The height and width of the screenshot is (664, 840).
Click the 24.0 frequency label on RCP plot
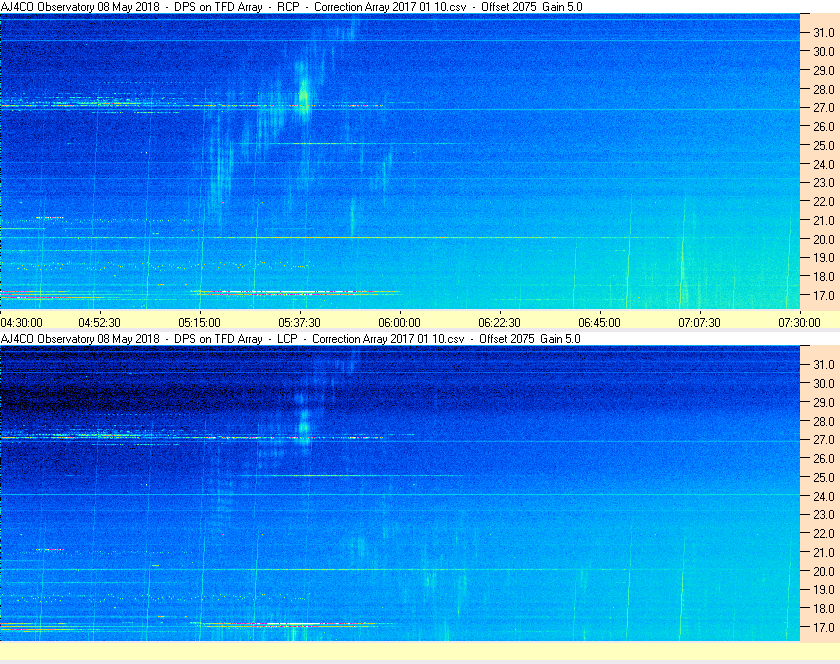(824, 164)
